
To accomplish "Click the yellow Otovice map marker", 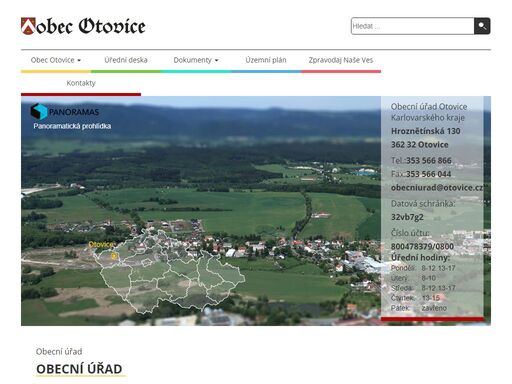I will point(114,256).
